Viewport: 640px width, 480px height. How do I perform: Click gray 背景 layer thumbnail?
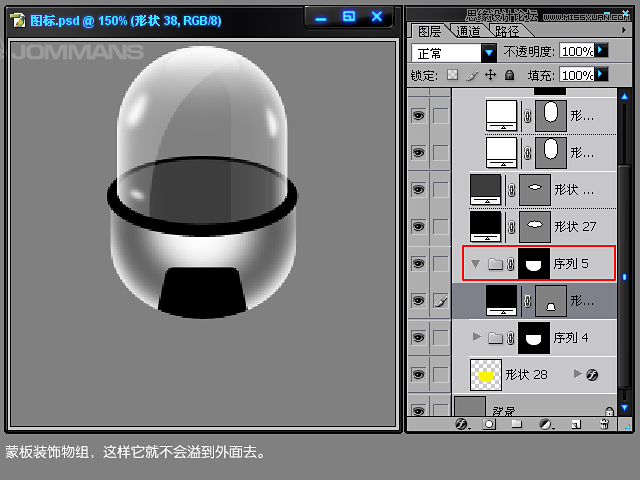(470, 407)
